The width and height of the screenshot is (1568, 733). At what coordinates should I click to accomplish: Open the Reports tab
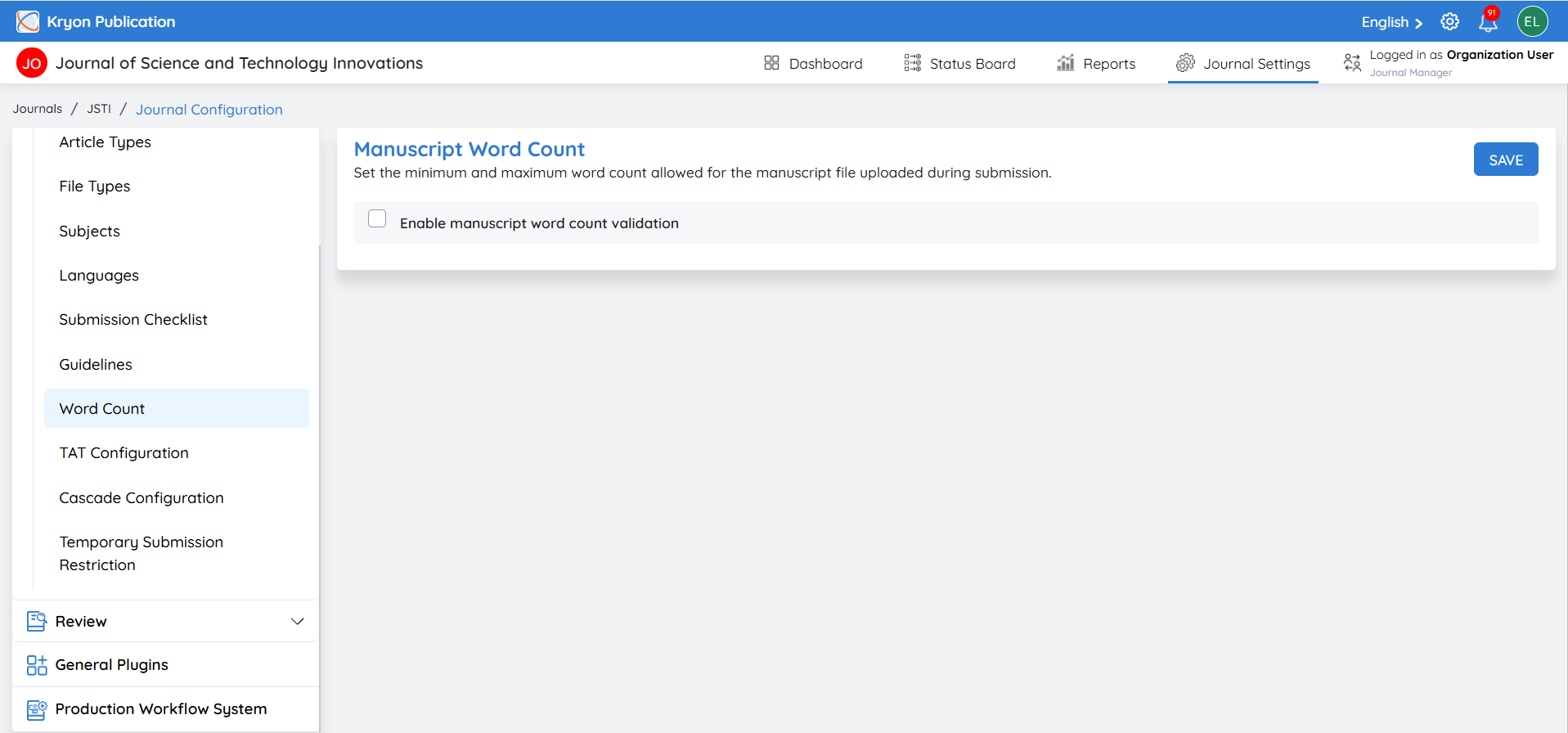tap(1096, 63)
